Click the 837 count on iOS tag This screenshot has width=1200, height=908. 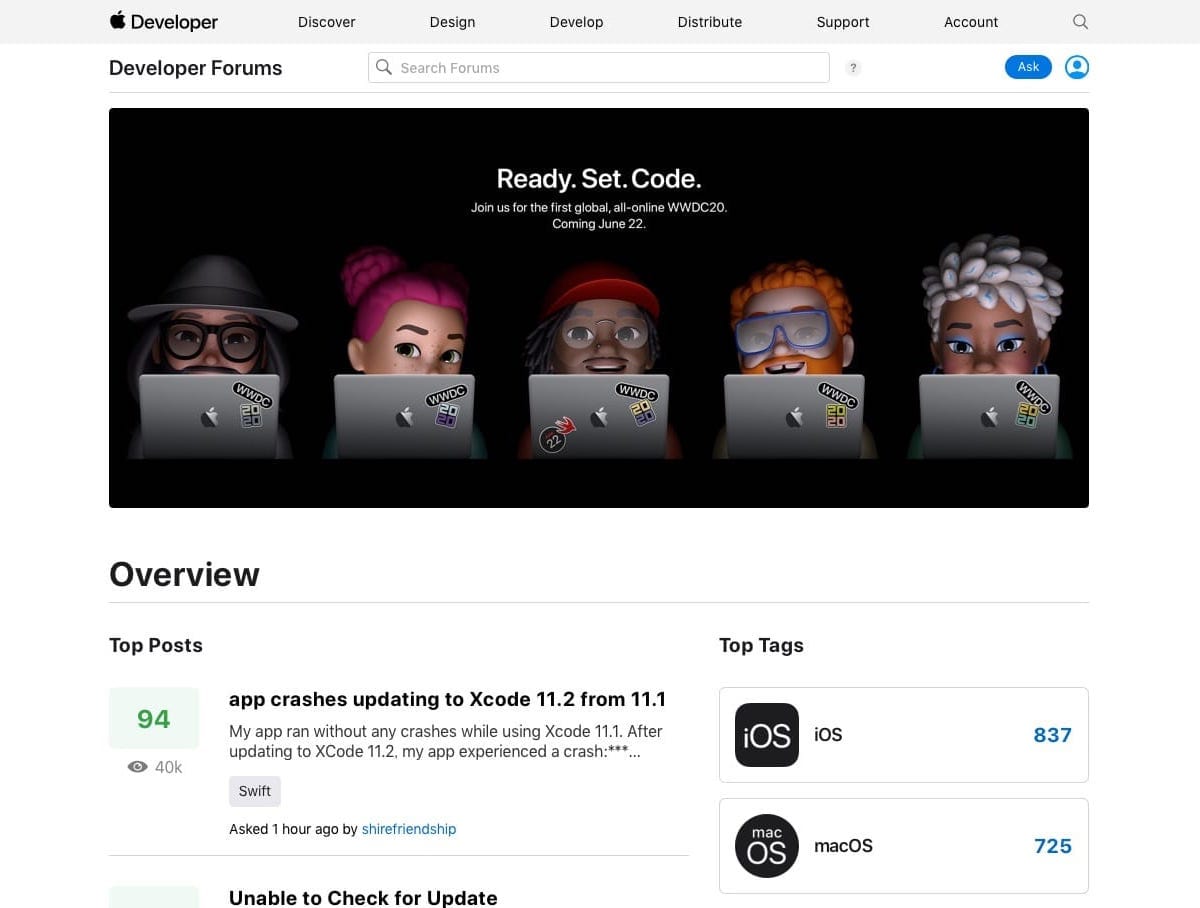tap(1052, 735)
